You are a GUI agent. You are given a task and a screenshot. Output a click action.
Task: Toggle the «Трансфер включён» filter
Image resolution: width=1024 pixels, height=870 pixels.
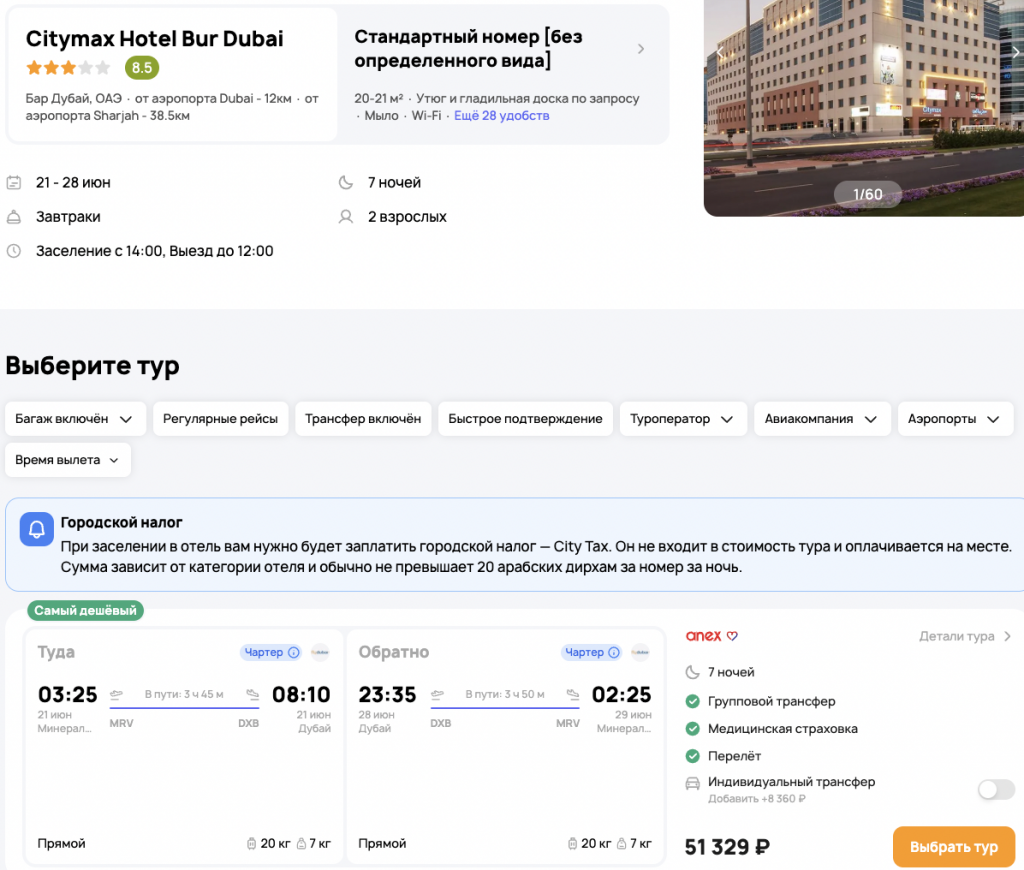pyautogui.click(x=363, y=419)
